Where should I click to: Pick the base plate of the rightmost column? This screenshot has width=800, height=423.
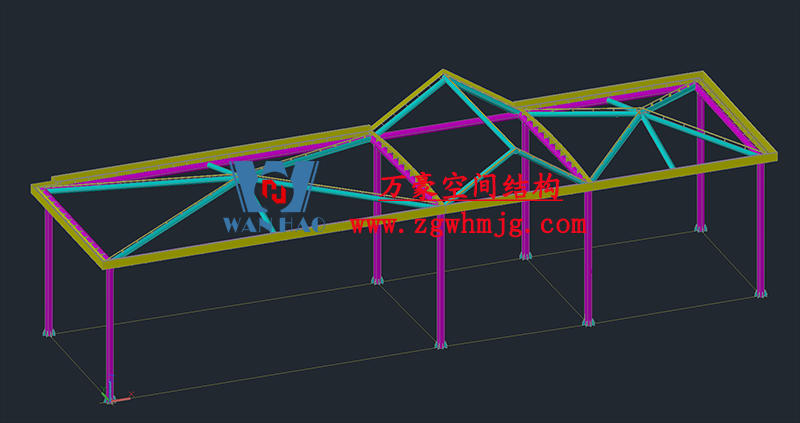tap(760, 292)
